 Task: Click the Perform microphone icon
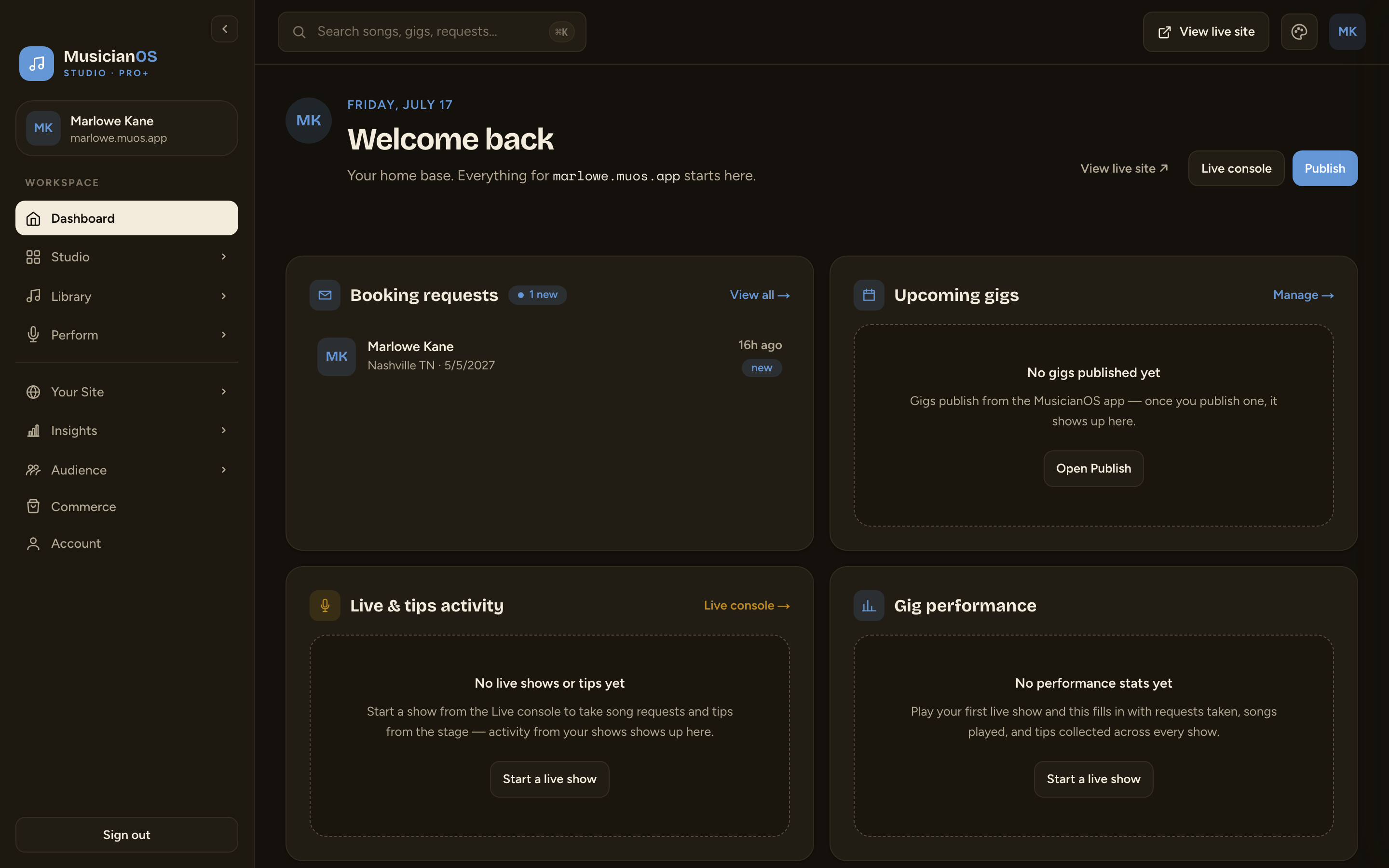click(33, 335)
